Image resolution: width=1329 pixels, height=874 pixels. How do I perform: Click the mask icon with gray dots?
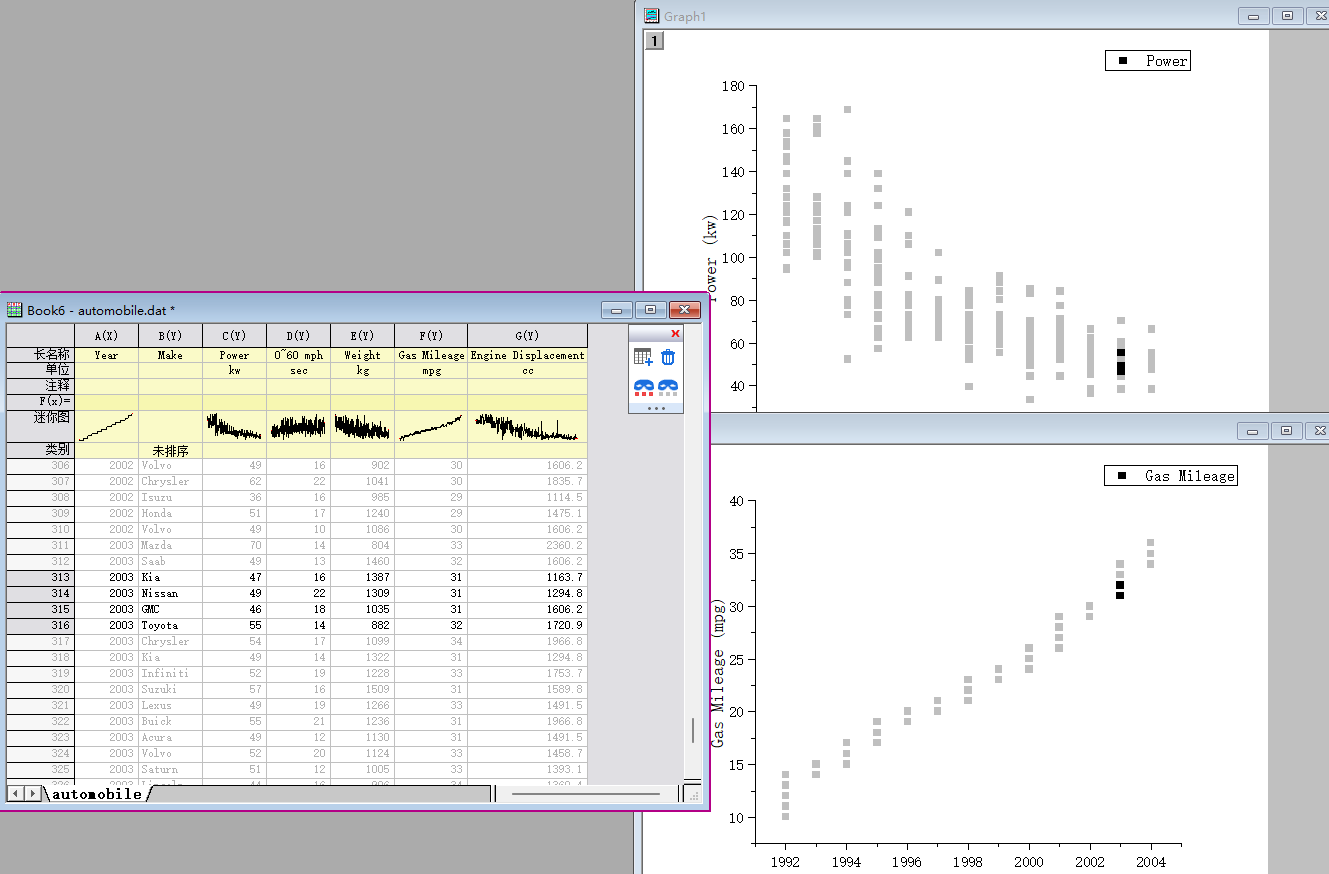[668, 388]
